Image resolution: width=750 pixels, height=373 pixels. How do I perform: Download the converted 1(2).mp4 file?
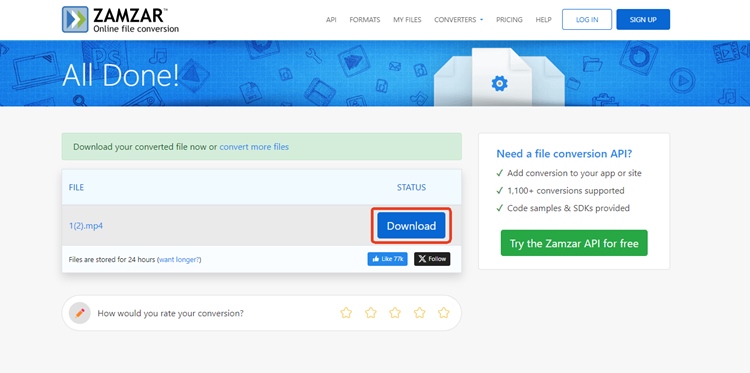pos(411,226)
